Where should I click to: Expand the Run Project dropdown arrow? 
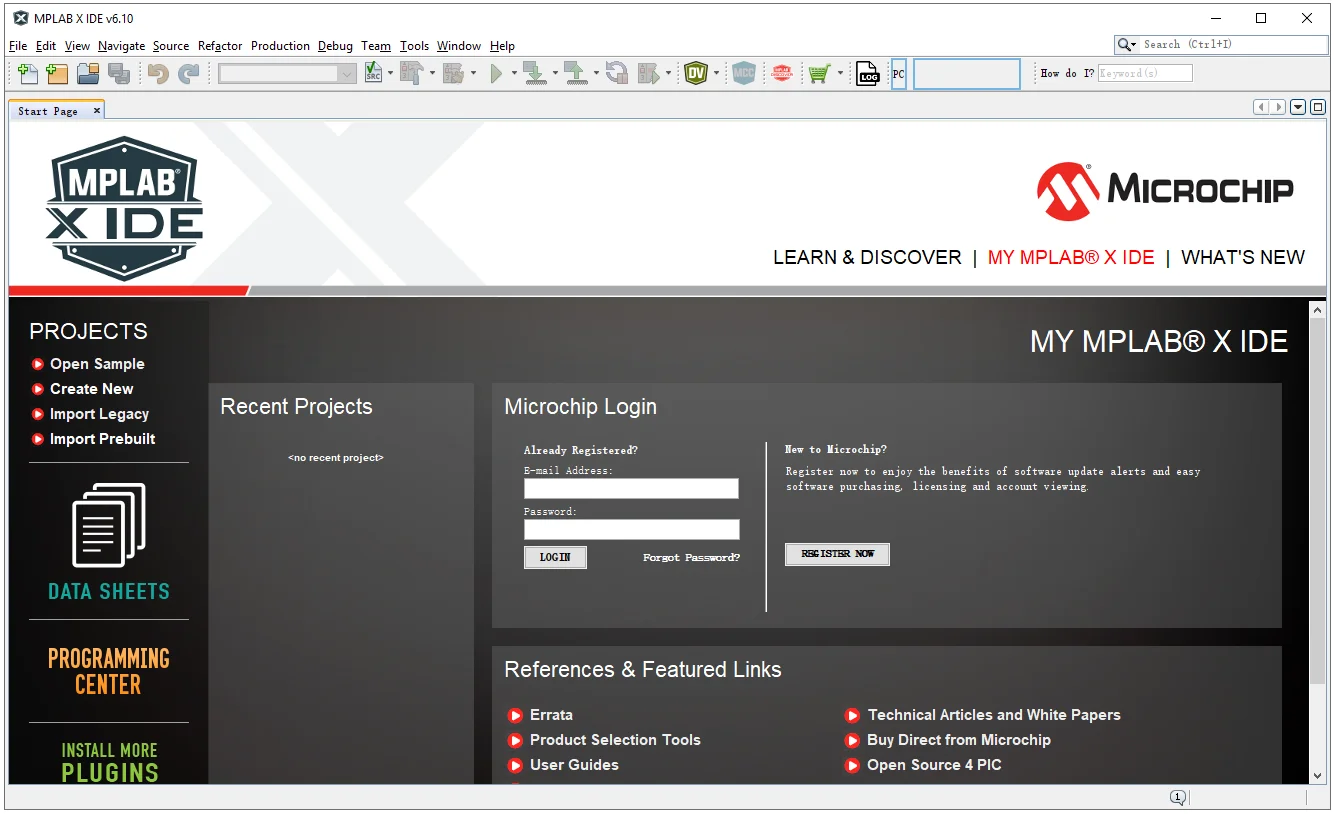[514, 73]
